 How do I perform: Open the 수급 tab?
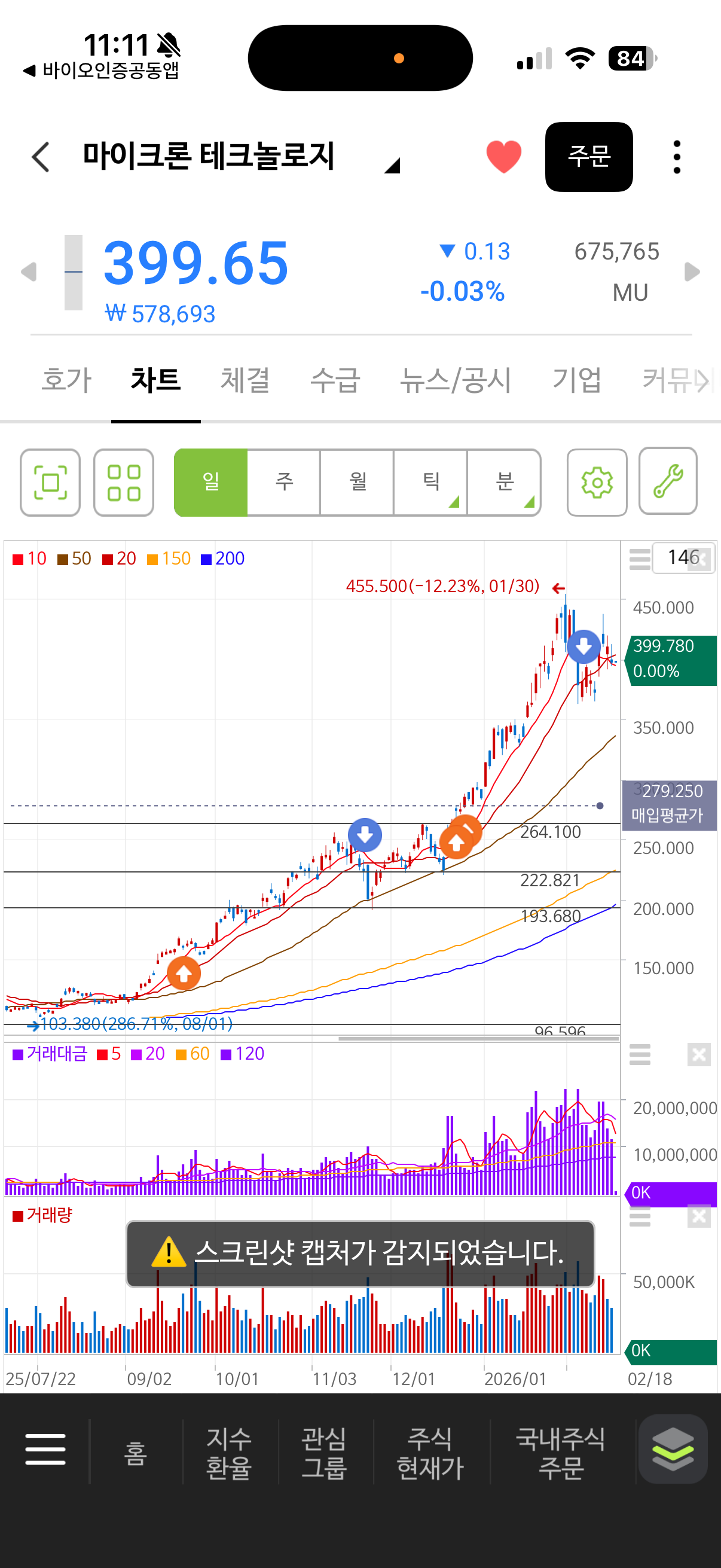335,380
